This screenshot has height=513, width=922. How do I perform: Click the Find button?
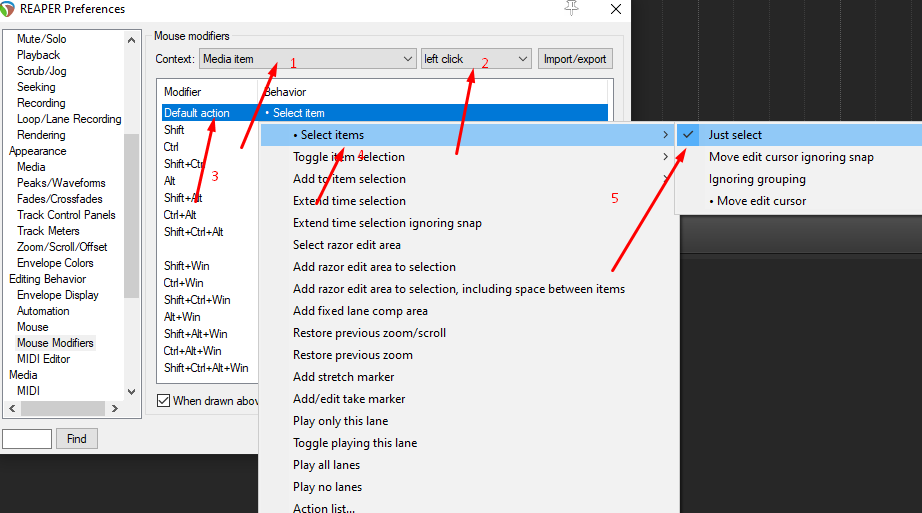(76, 439)
